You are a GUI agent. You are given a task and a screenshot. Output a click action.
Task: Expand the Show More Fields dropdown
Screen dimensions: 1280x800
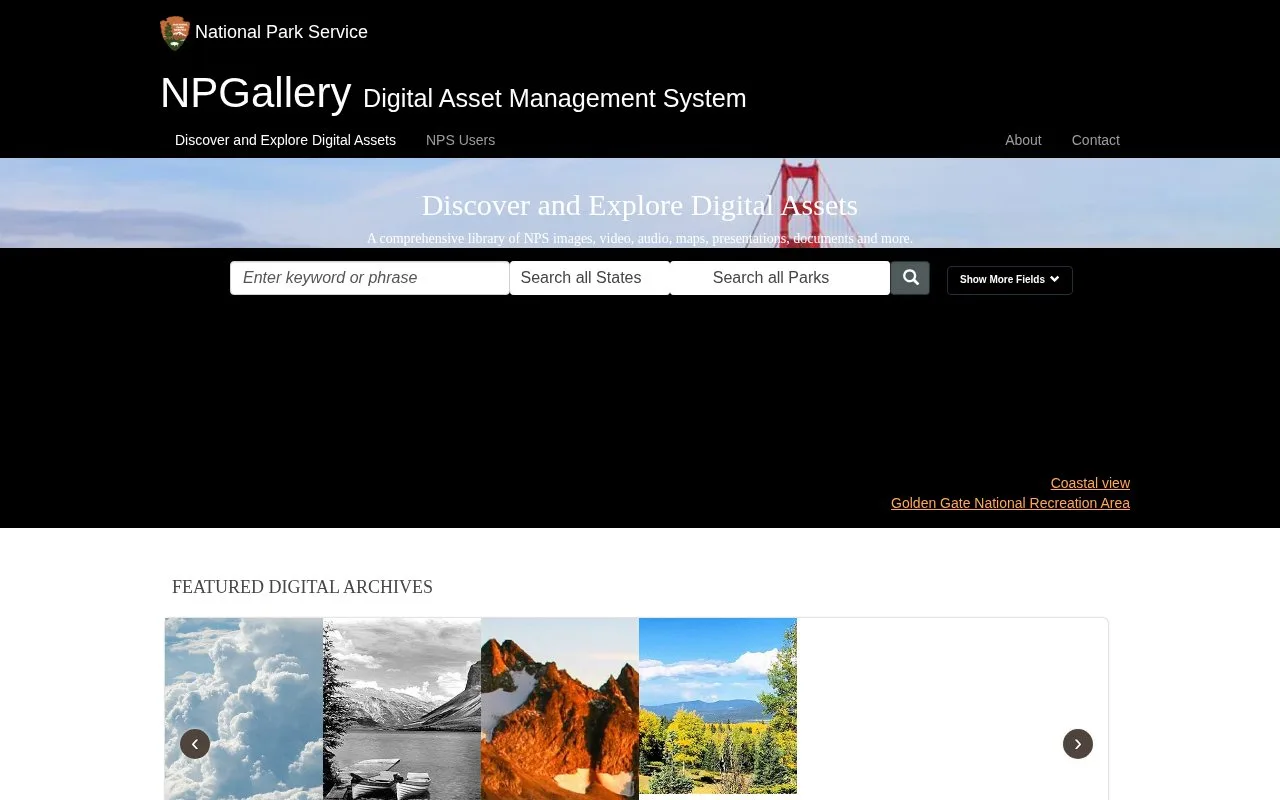[1010, 280]
